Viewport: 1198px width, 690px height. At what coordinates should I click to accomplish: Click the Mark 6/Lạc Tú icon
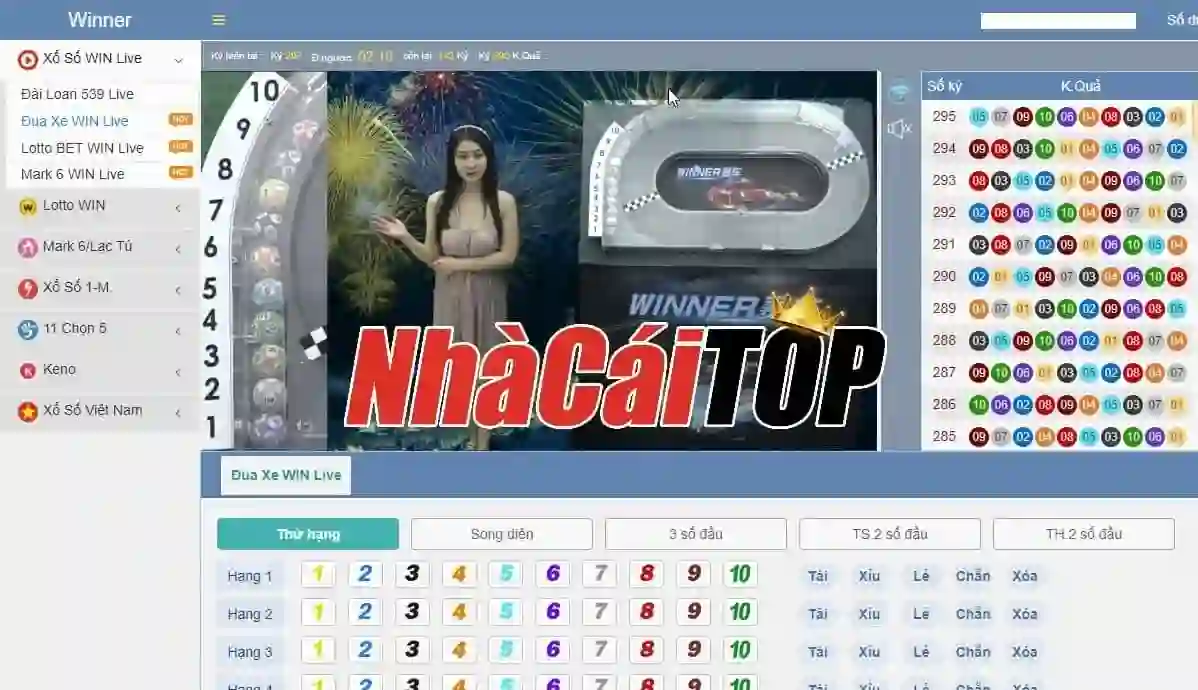coord(28,247)
